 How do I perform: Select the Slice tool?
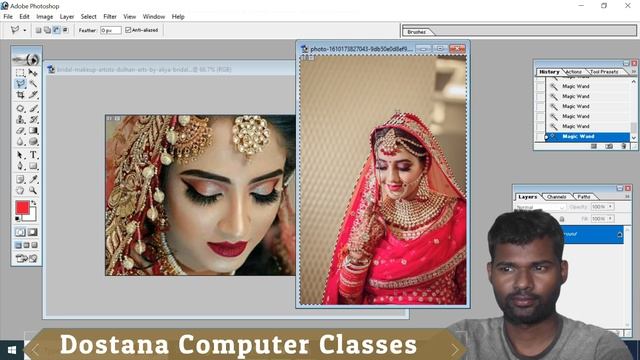[x=33, y=95]
